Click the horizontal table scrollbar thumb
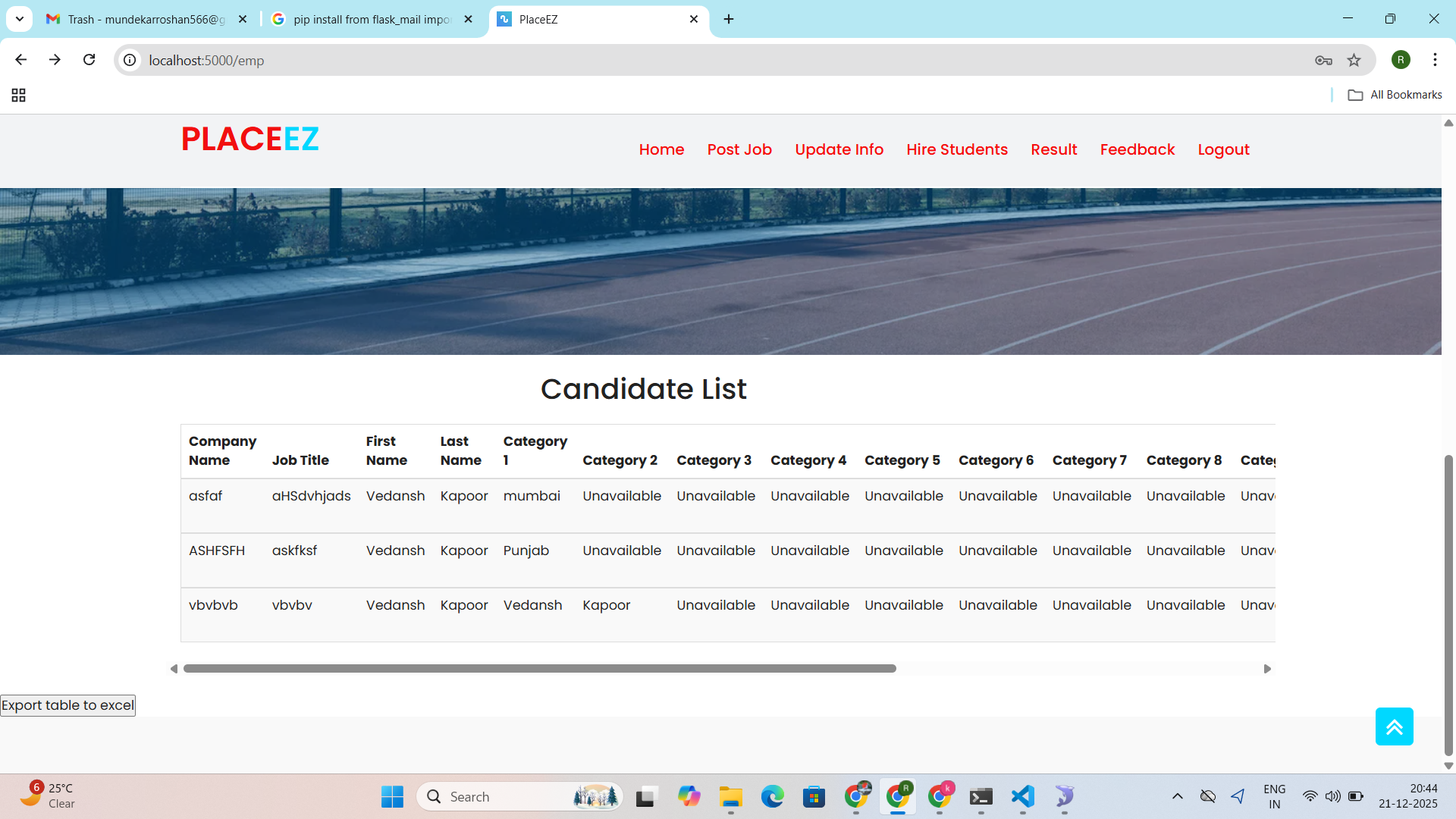 click(540, 669)
